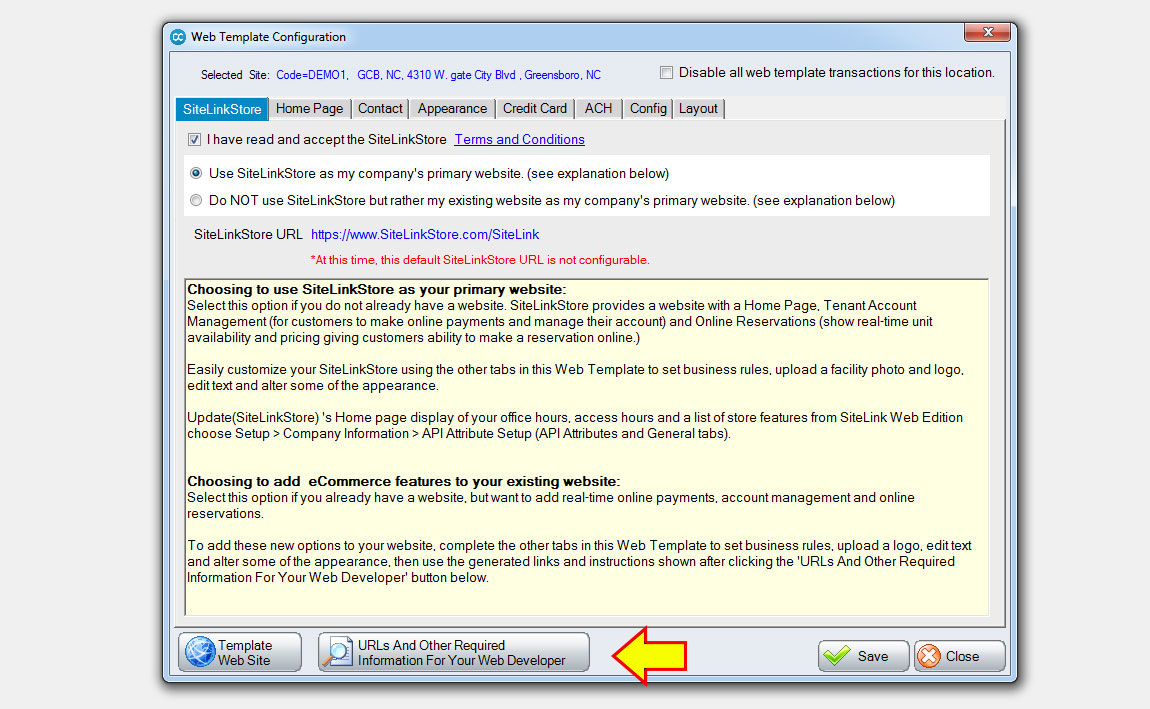Open the SiteLinkStore URL link
Image resolution: width=1150 pixels, height=709 pixels.
[x=425, y=235]
